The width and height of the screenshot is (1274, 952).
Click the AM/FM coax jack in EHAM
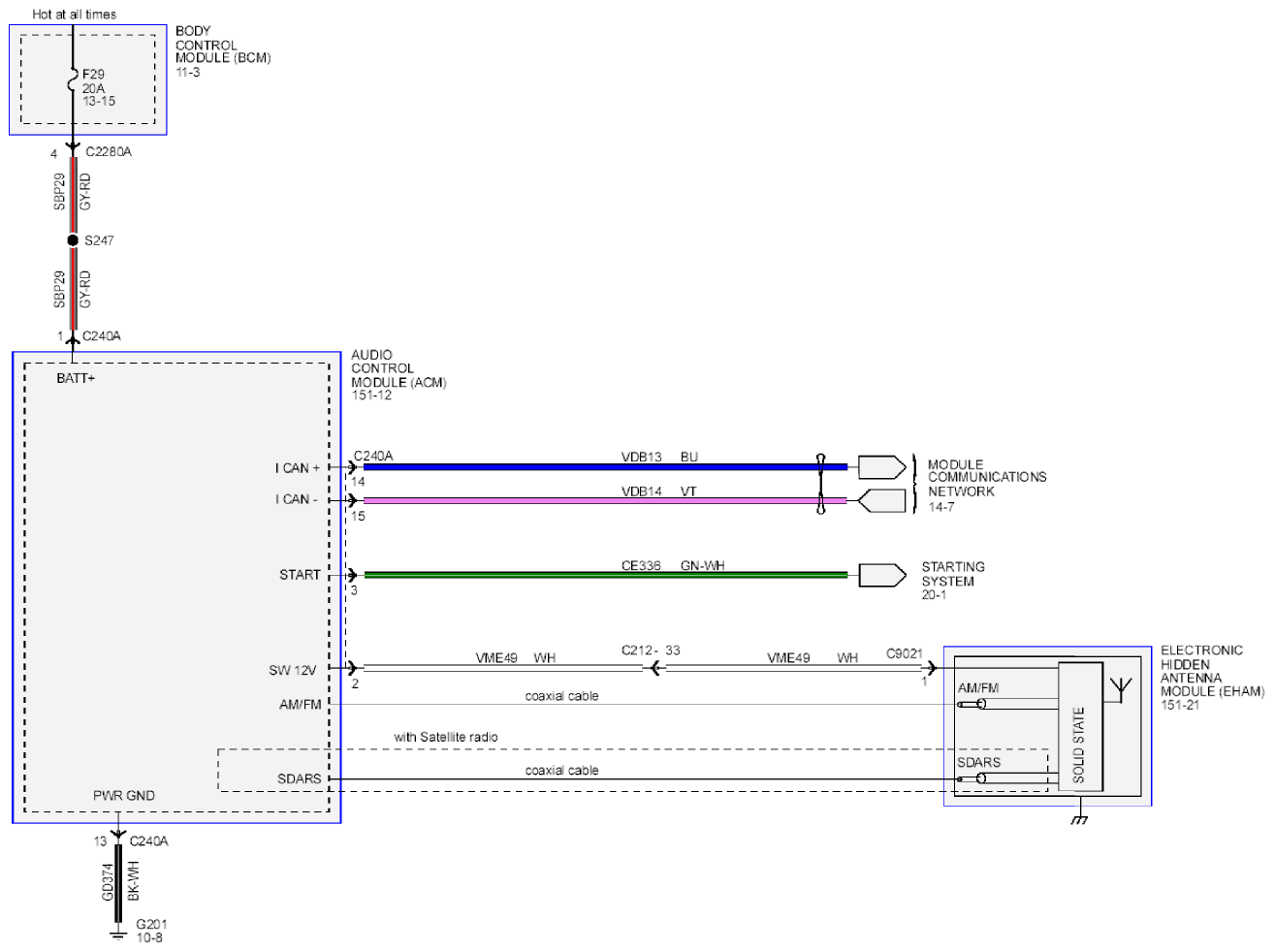[972, 704]
